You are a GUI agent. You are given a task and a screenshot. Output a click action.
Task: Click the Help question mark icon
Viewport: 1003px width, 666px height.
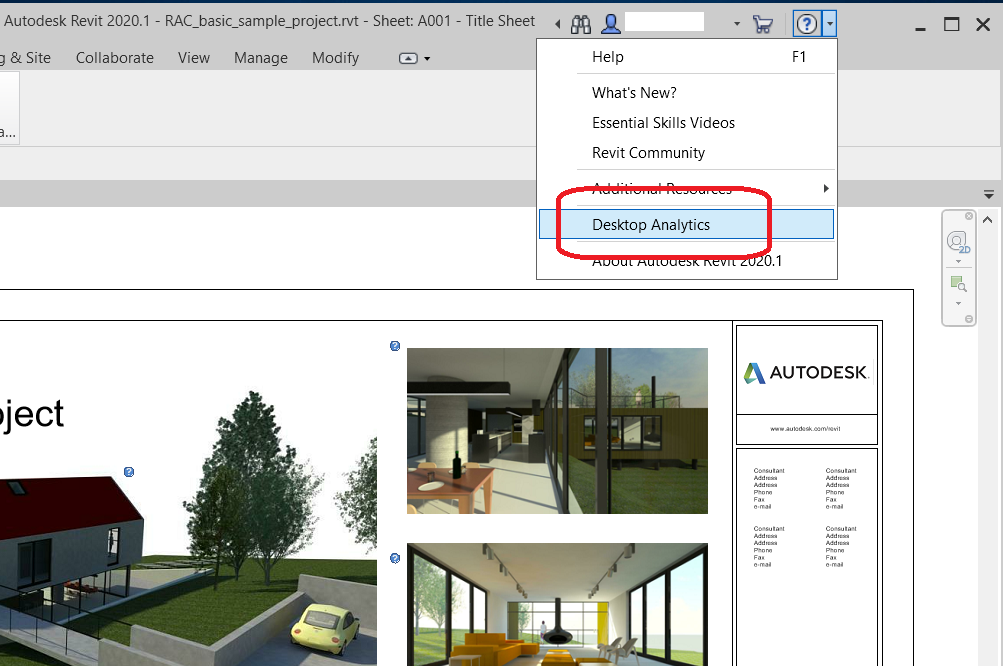point(808,23)
